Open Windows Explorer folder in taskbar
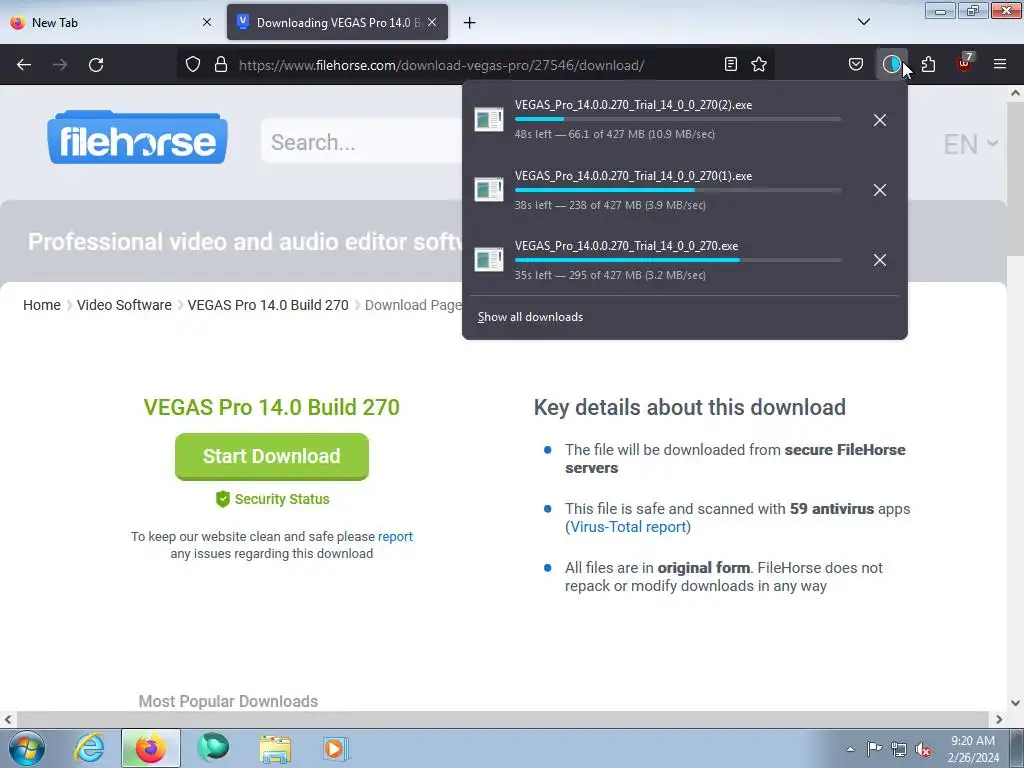 tap(275, 748)
